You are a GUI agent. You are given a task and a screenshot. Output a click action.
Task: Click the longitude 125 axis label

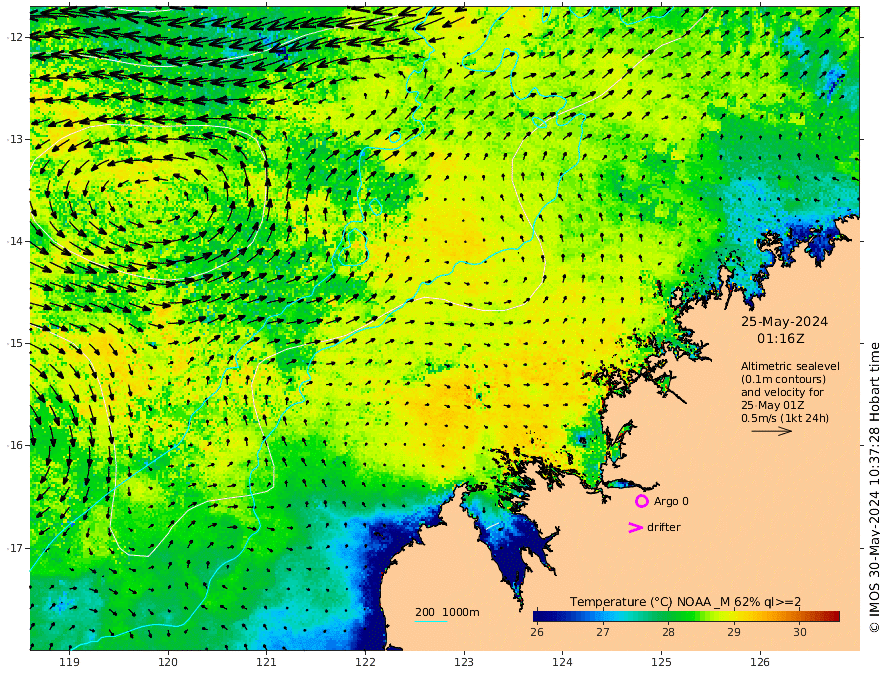661,663
